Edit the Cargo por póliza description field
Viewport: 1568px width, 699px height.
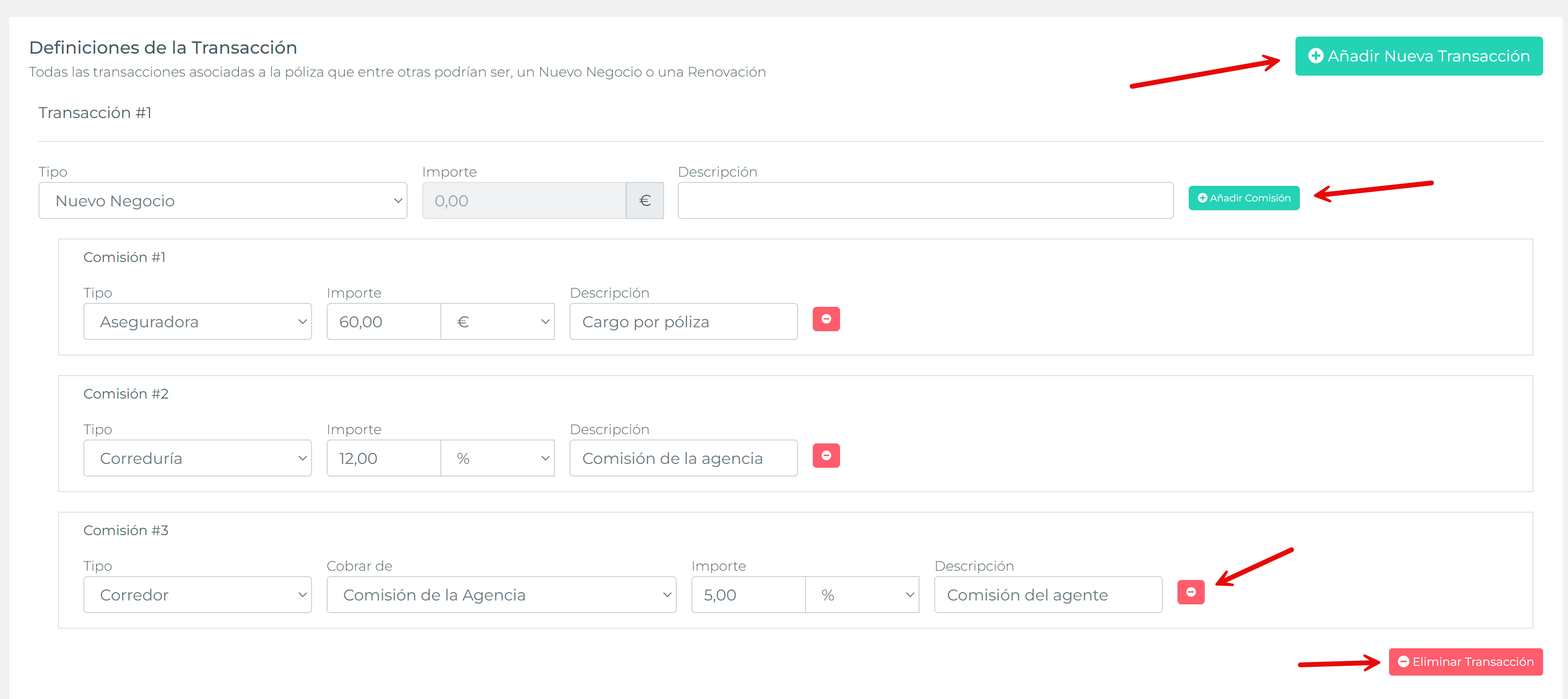(x=683, y=321)
